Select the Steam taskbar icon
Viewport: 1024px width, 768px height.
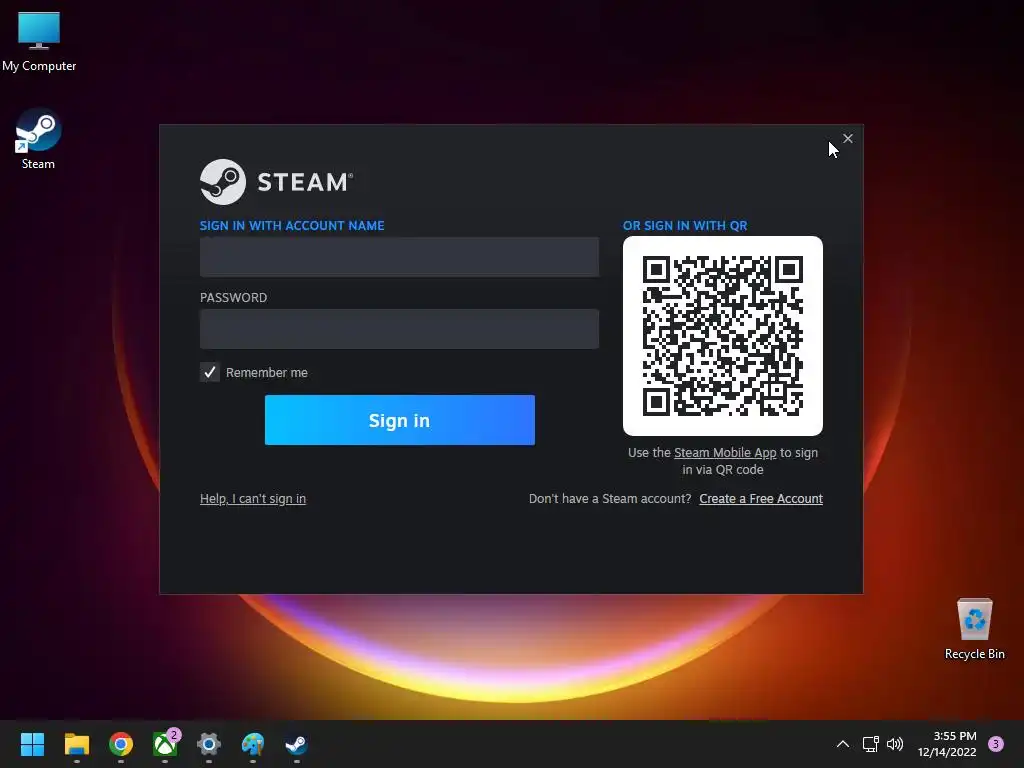click(x=296, y=744)
